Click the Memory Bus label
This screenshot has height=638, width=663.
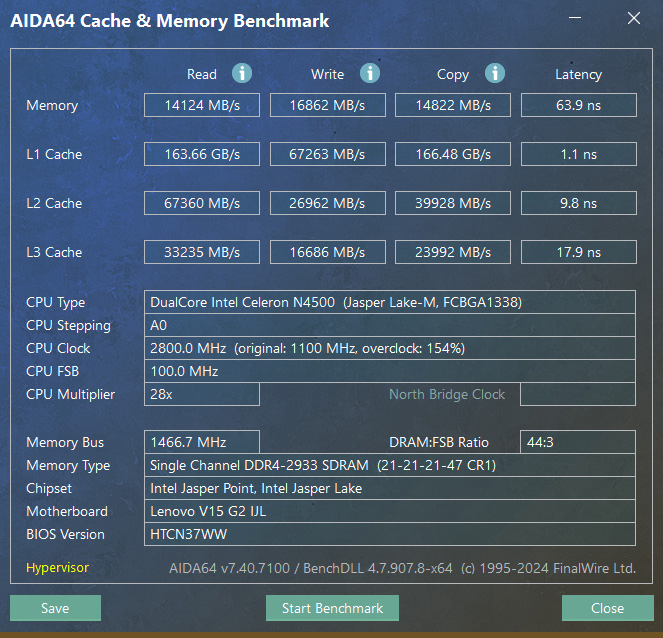coord(65,442)
